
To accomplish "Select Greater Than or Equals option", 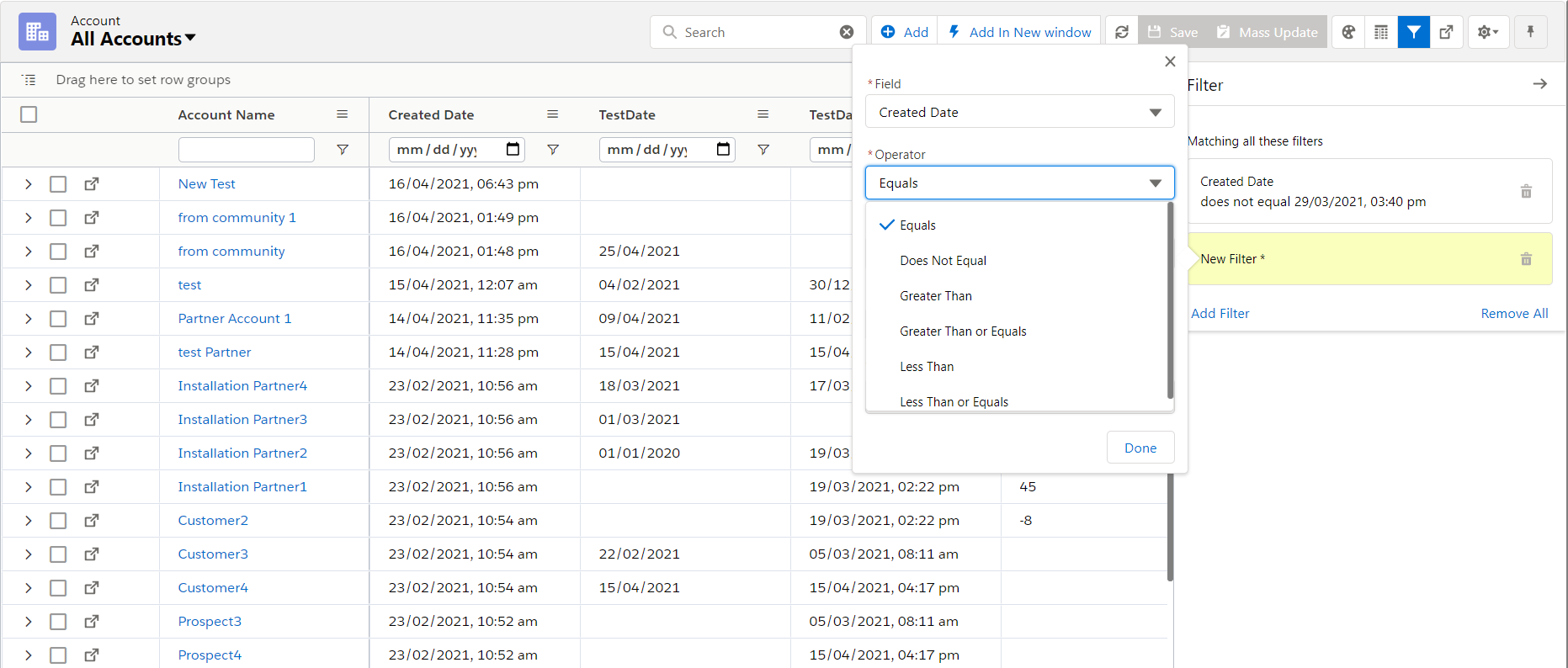I will [963, 331].
